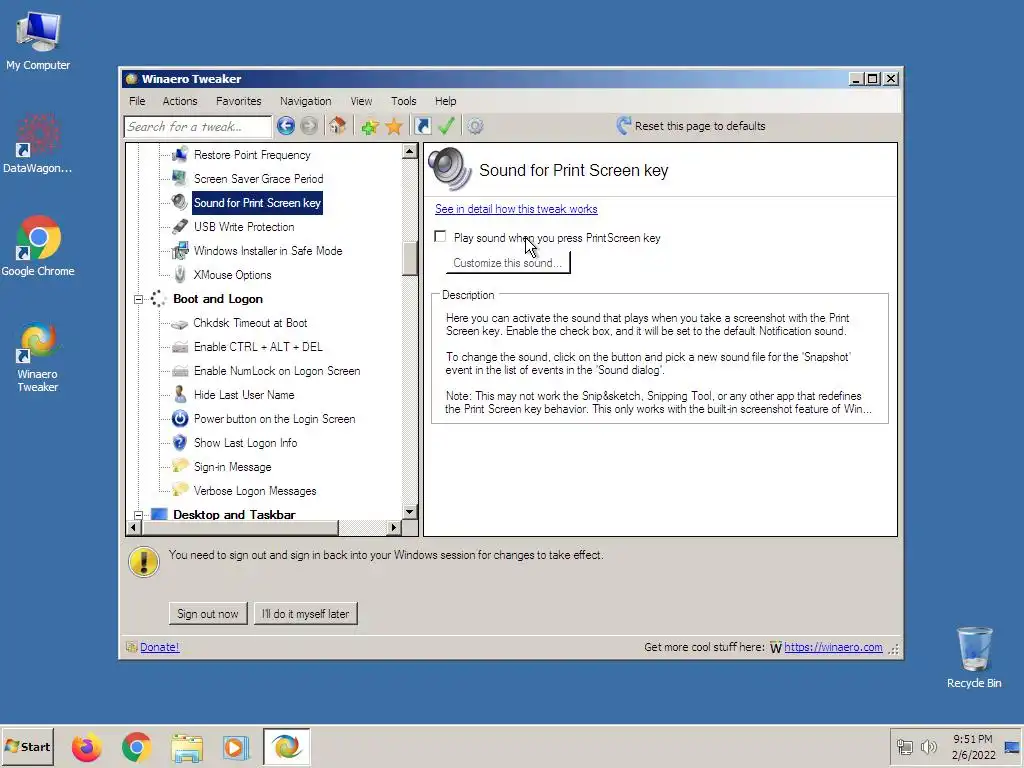This screenshot has width=1024, height=768.
Task: Select Sound for Print Screen key item
Action: (257, 202)
